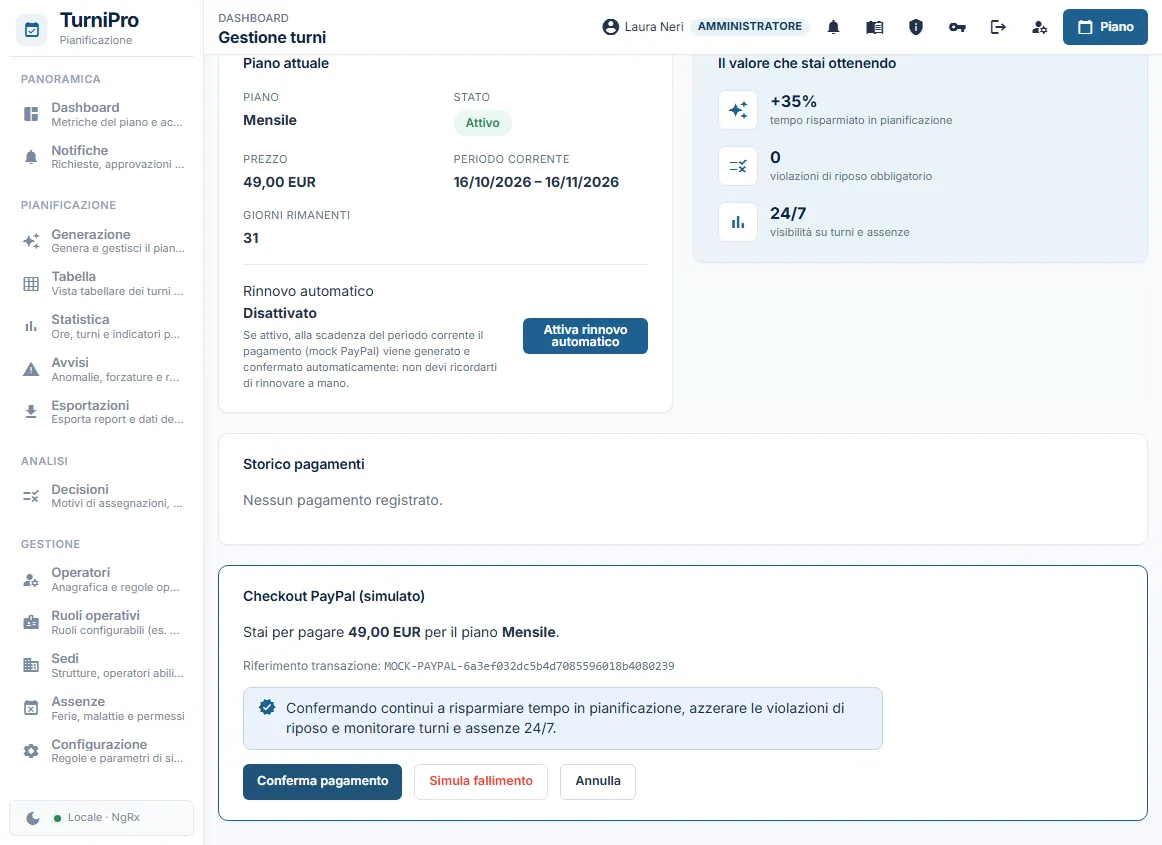Cancel checkout with Annulla button
Viewport: 1162px width, 845px height.
tap(598, 781)
